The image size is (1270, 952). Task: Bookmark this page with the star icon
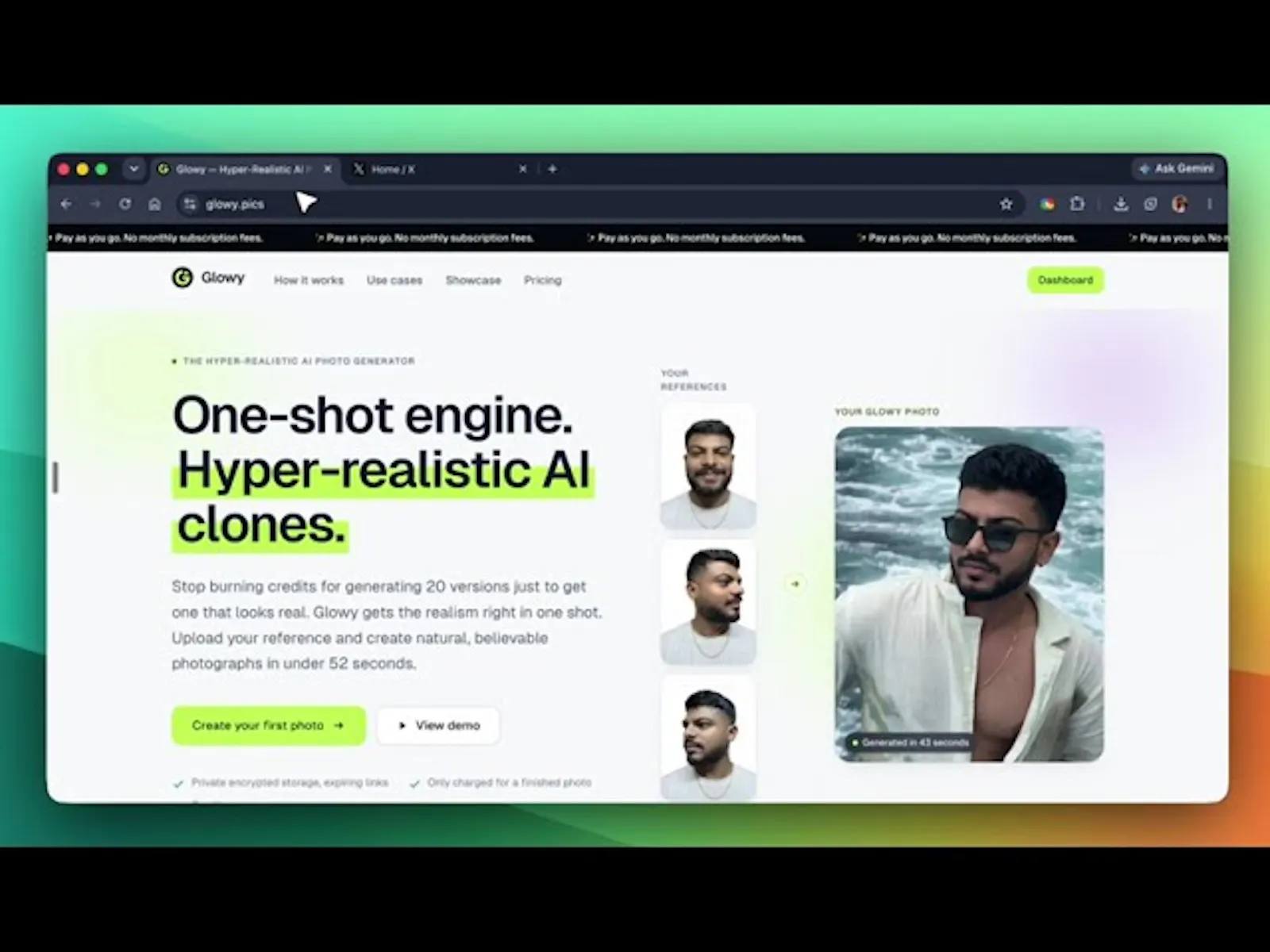click(1006, 204)
